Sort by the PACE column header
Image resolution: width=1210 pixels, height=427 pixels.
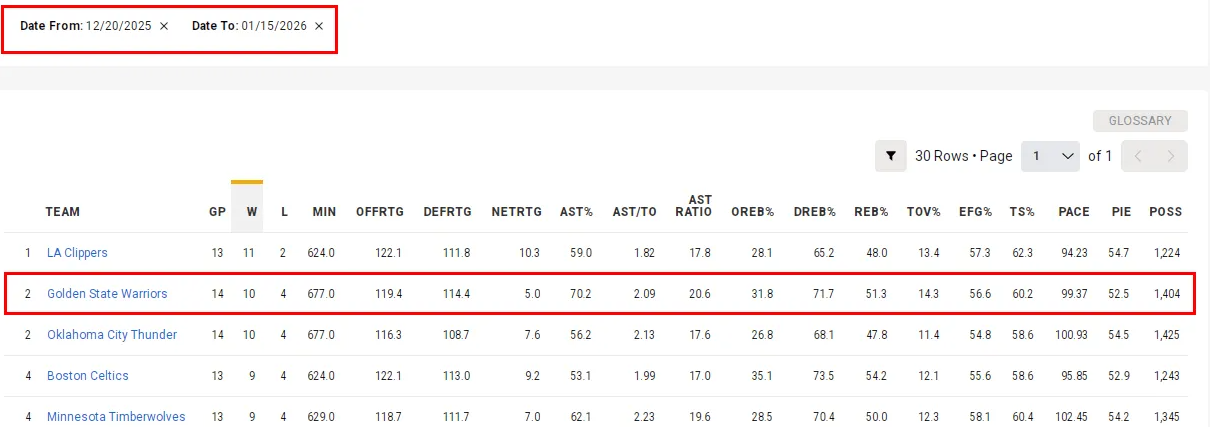click(x=1074, y=212)
